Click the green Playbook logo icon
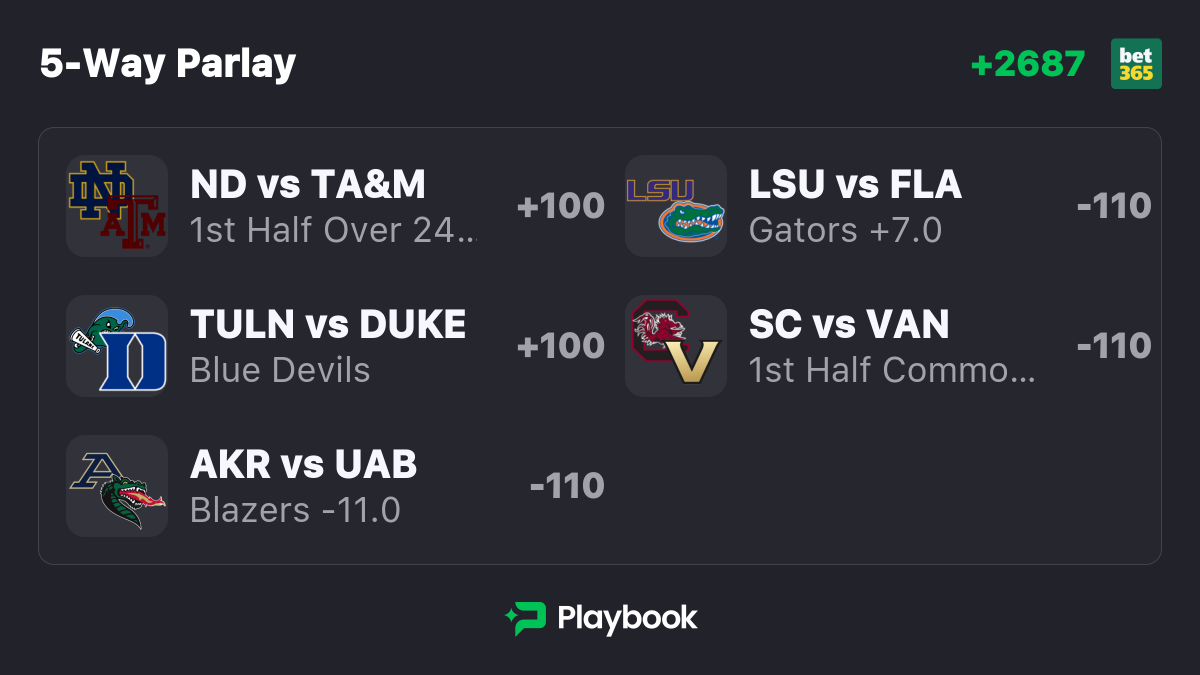1200x675 pixels. pyautogui.click(x=526, y=619)
